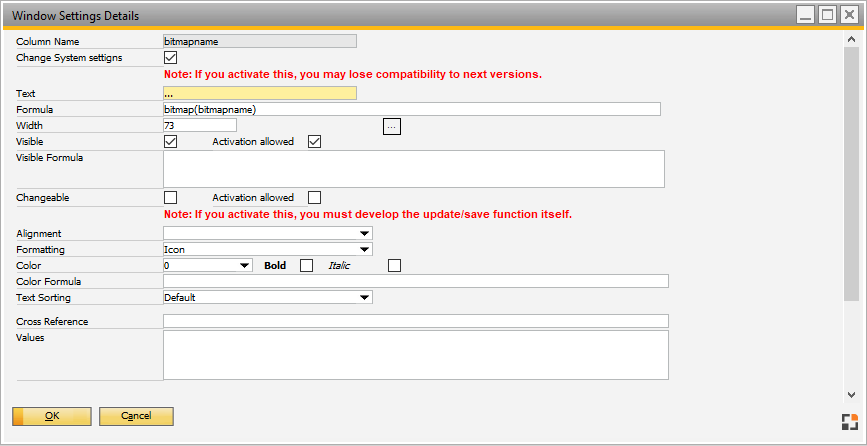This screenshot has width=867, height=446.
Task: Open the Alignment dropdown
Action: click(364, 234)
